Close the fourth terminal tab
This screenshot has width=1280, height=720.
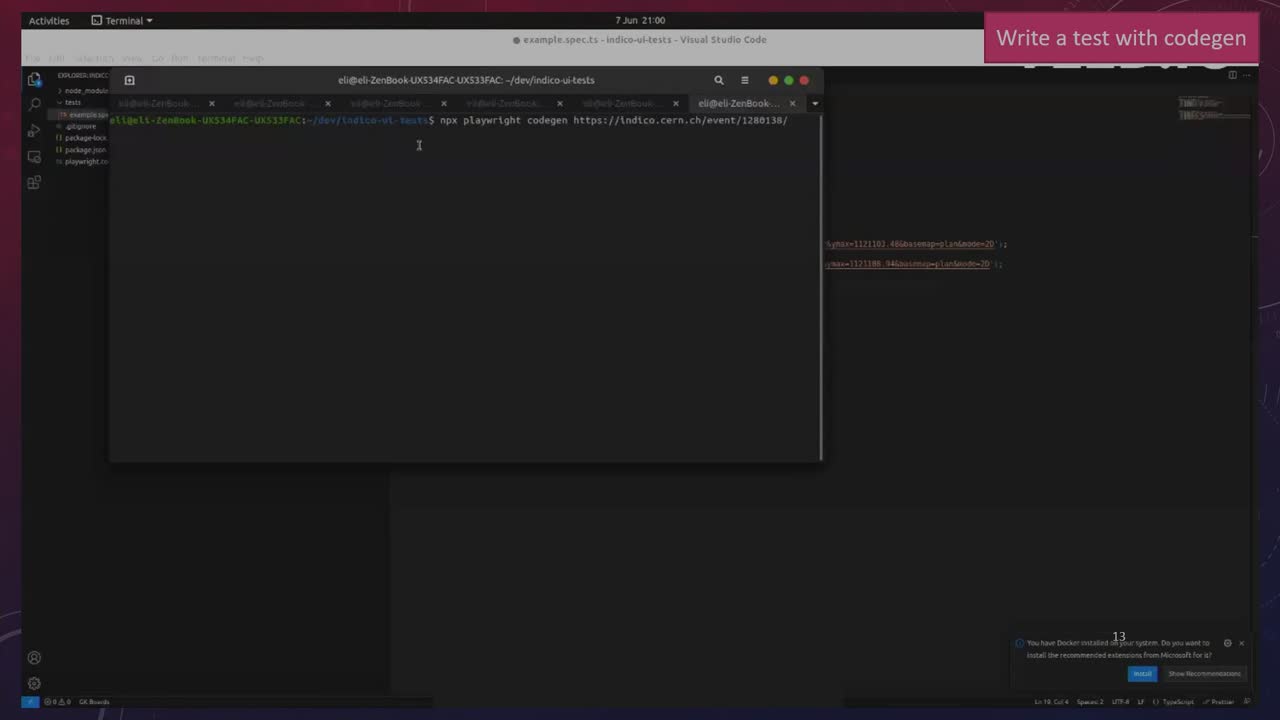click(559, 103)
